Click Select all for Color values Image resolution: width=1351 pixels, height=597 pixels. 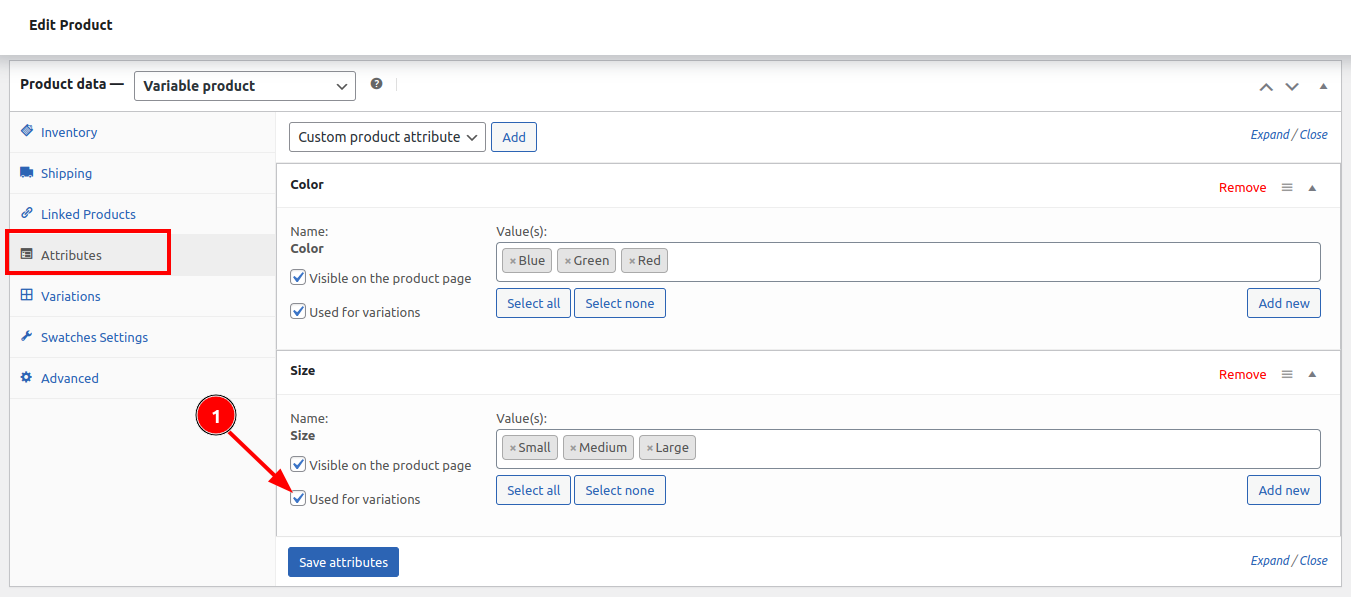pos(533,303)
